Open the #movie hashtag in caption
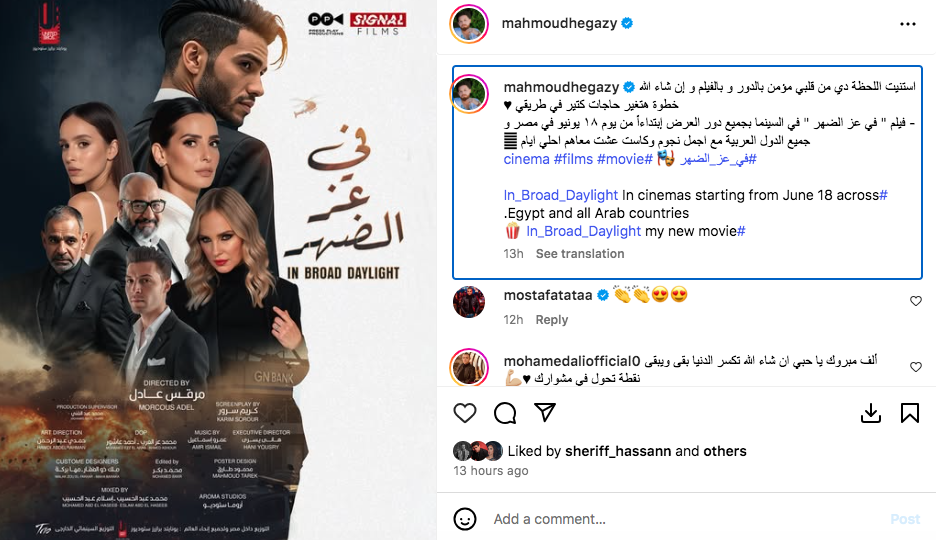The image size is (936, 540). pos(624,159)
